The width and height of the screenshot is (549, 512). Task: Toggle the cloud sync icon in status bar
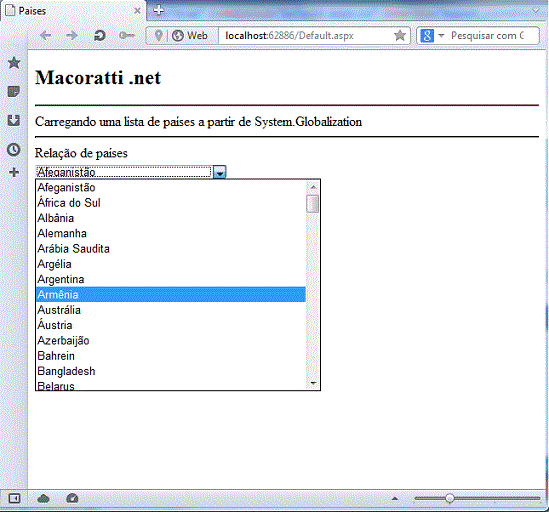pyautogui.click(x=43, y=498)
